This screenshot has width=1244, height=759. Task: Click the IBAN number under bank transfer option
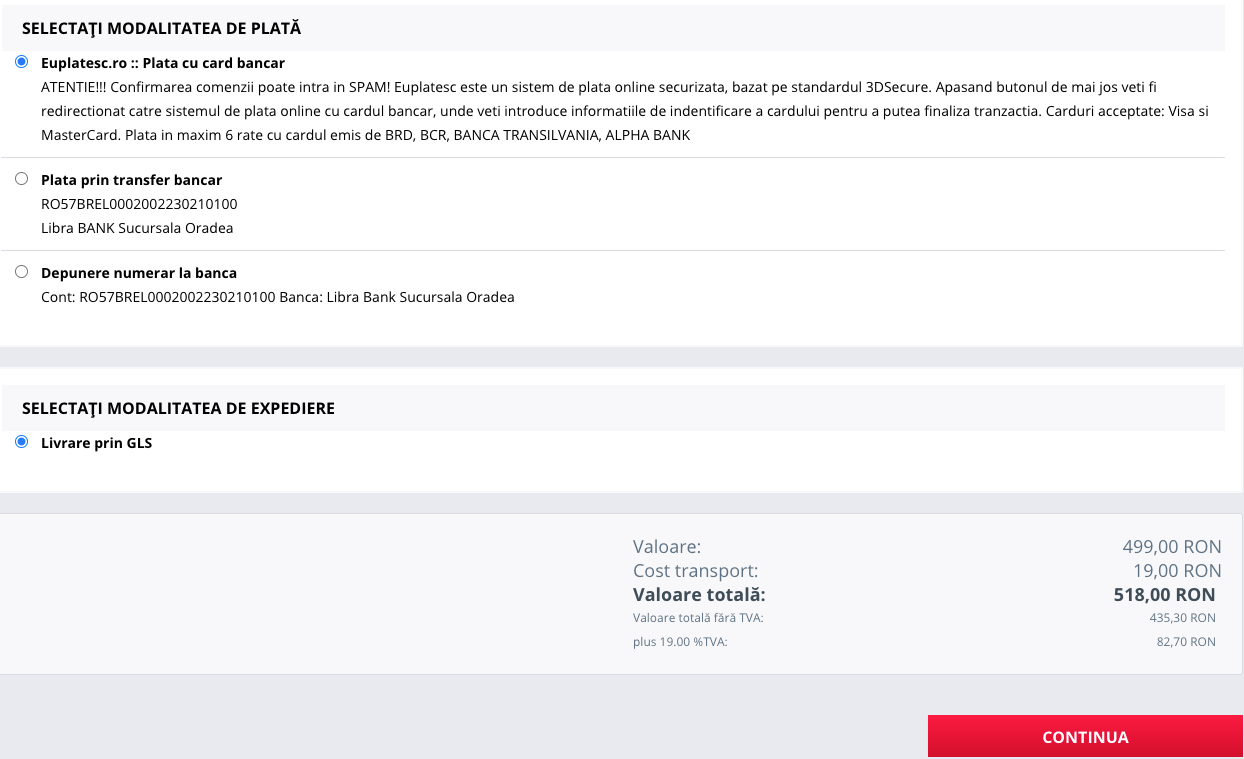[x=139, y=204]
